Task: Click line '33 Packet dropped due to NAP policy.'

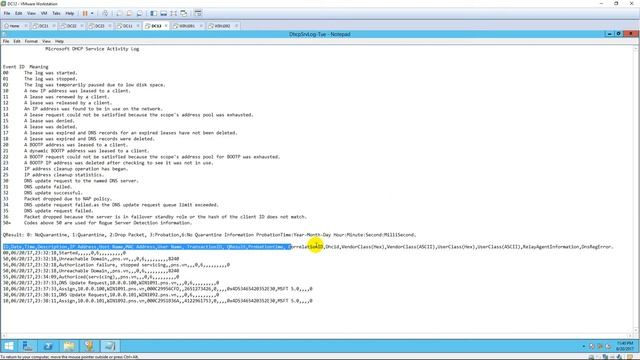Action: [x=57, y=199]
